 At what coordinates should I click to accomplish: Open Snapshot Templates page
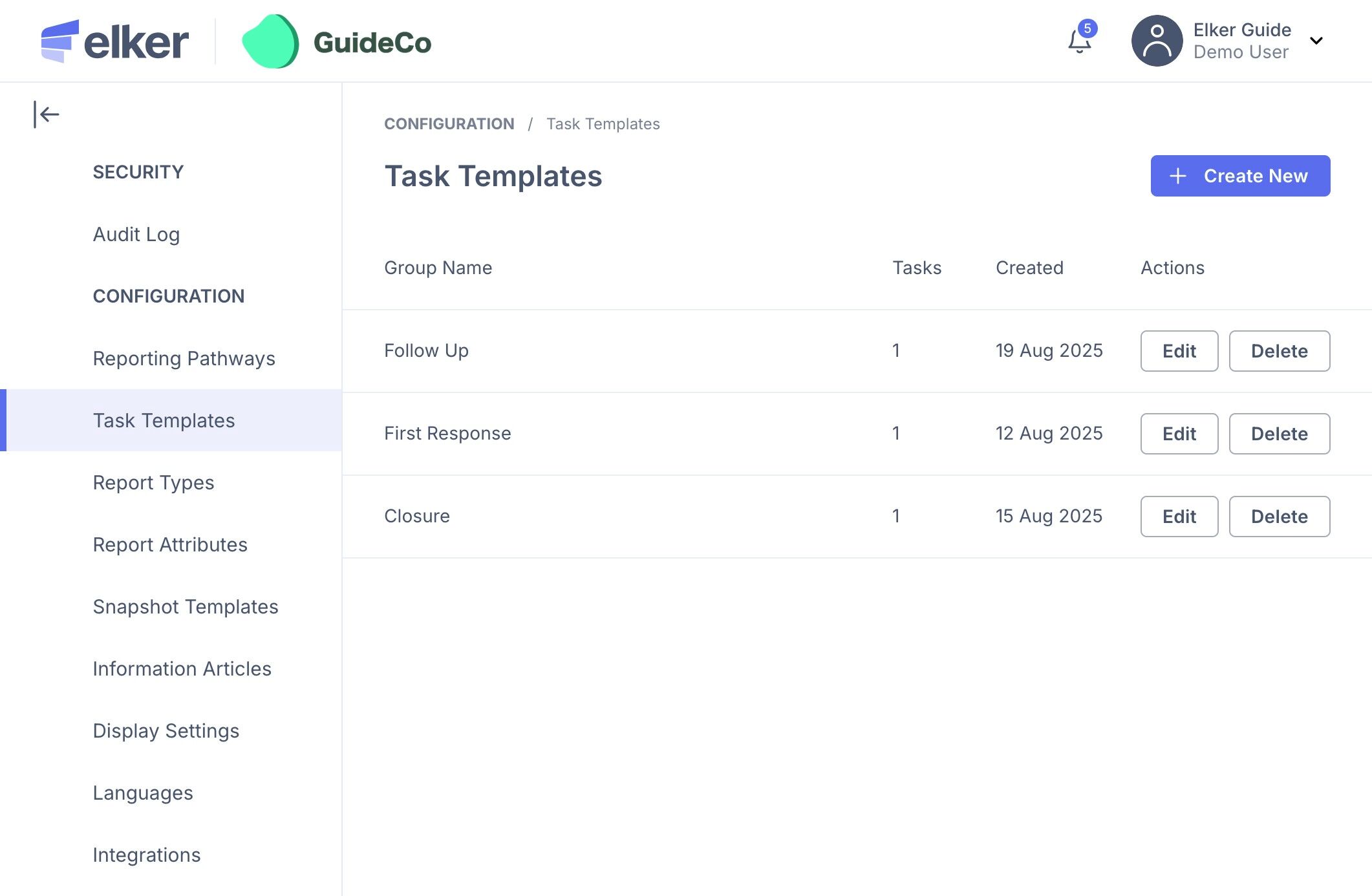pos(185,606)
